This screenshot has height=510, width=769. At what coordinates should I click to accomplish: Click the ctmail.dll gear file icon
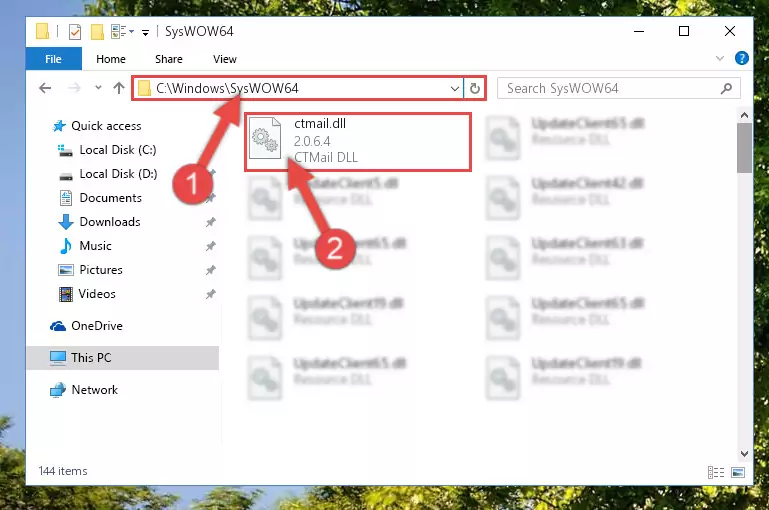click(265, 138)
